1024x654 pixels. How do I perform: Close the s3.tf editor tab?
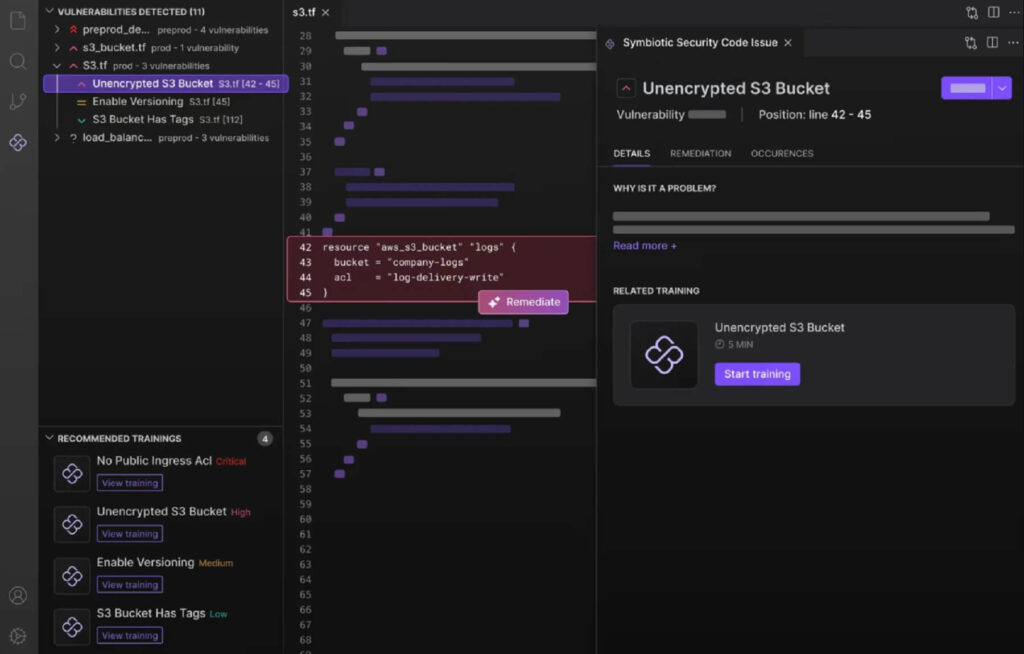[x=325, y=12]
